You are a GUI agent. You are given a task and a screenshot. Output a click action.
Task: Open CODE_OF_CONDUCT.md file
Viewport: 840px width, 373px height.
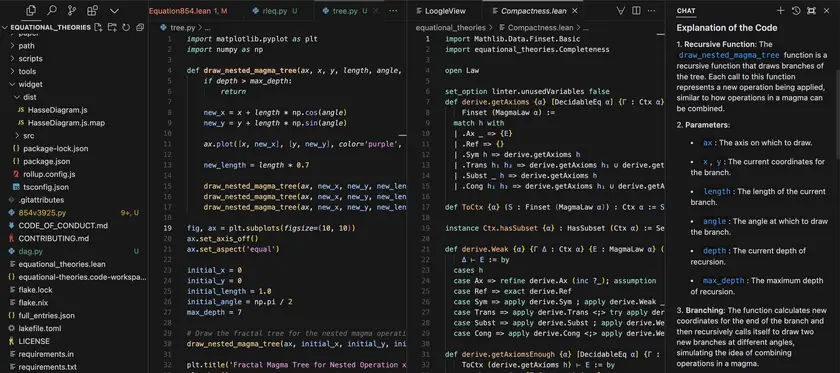(74, 226)
